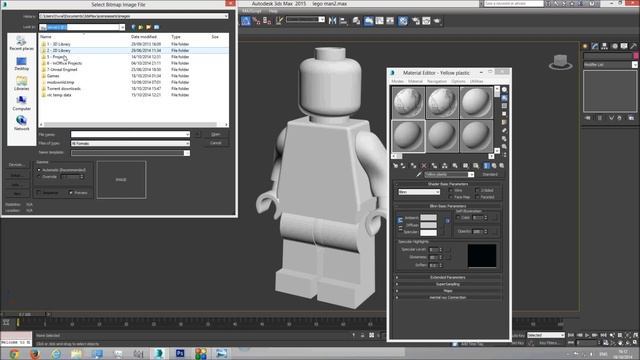Viewport: 640px width, 360px height.
Task: Select the first material sample slot
Action: tap(408, 102)
